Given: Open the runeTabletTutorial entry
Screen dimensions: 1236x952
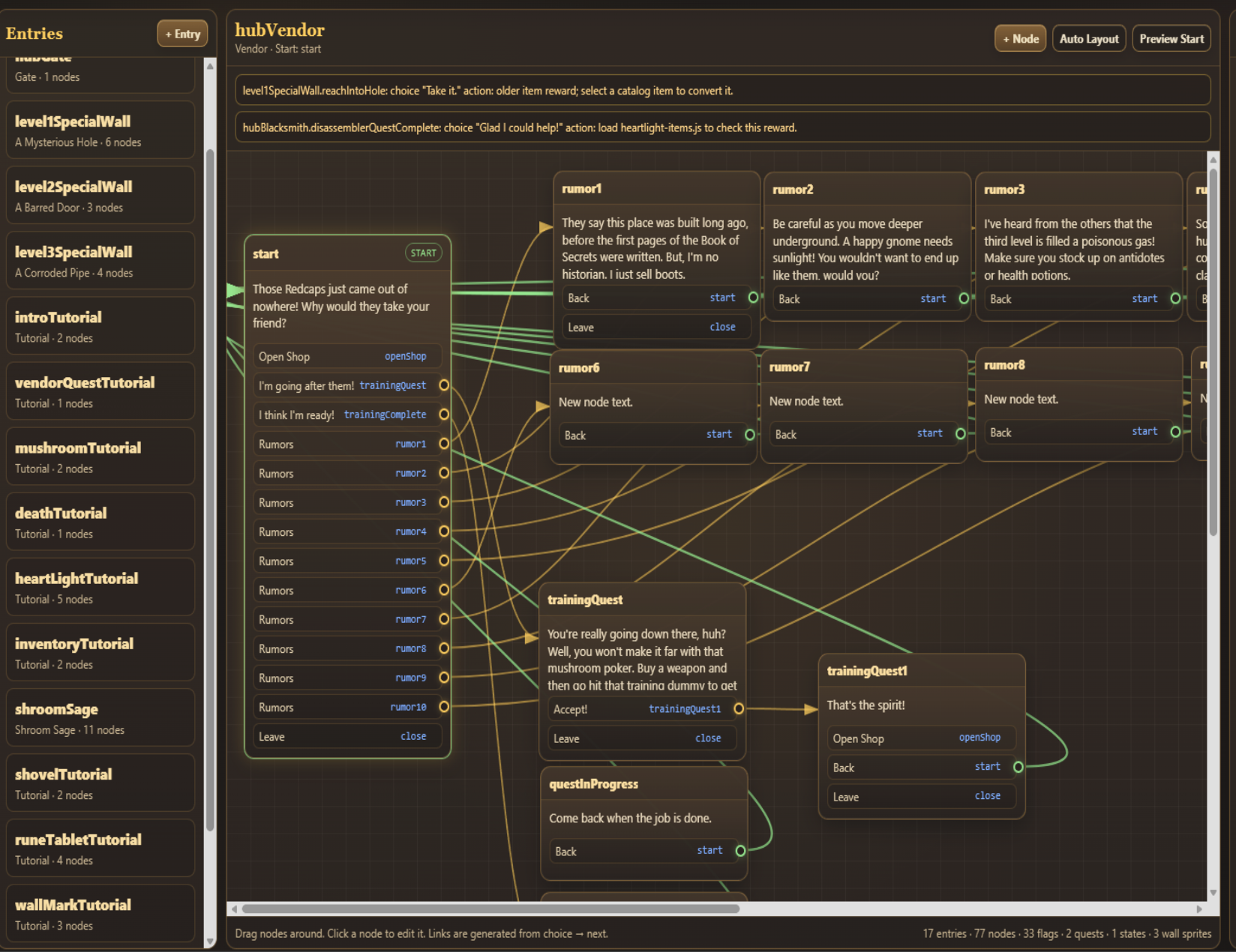Looking at the screenshot, I should coord(100,848).
